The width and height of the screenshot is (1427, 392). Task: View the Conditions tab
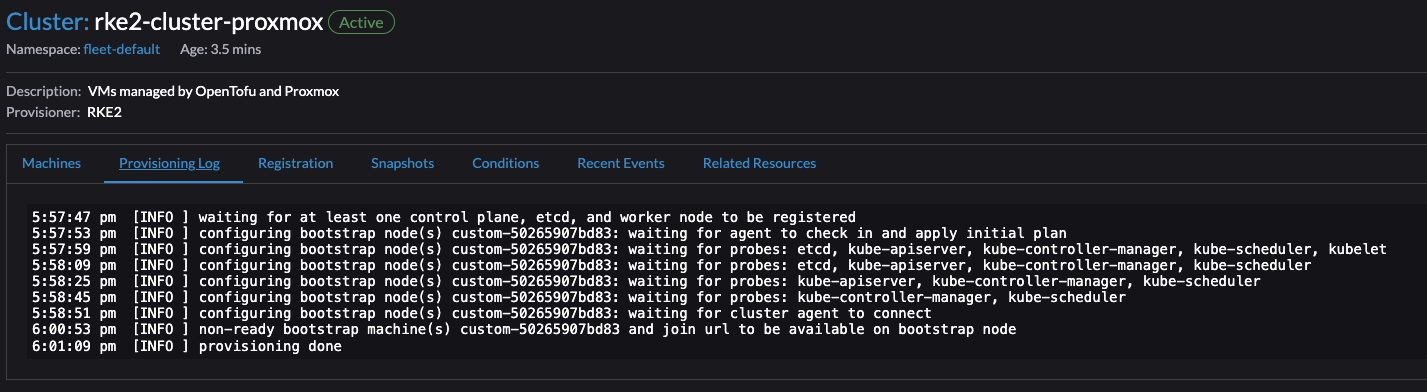[x=505, y=163]
